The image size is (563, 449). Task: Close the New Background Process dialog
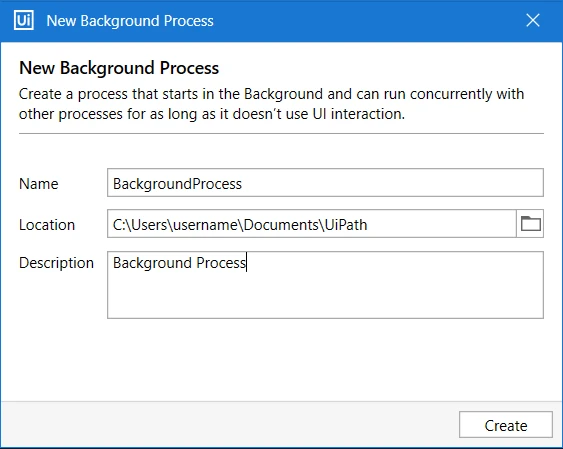[533, 20]
